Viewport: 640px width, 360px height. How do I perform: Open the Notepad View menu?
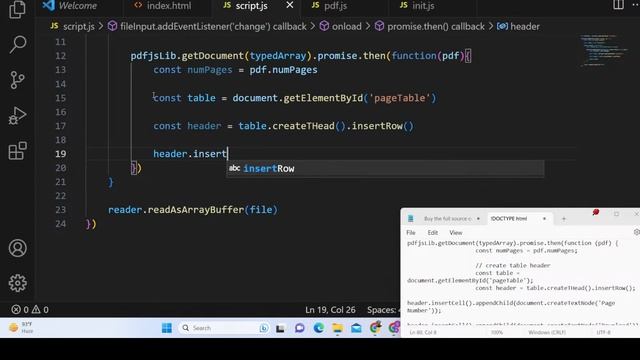tap(456, 233)
